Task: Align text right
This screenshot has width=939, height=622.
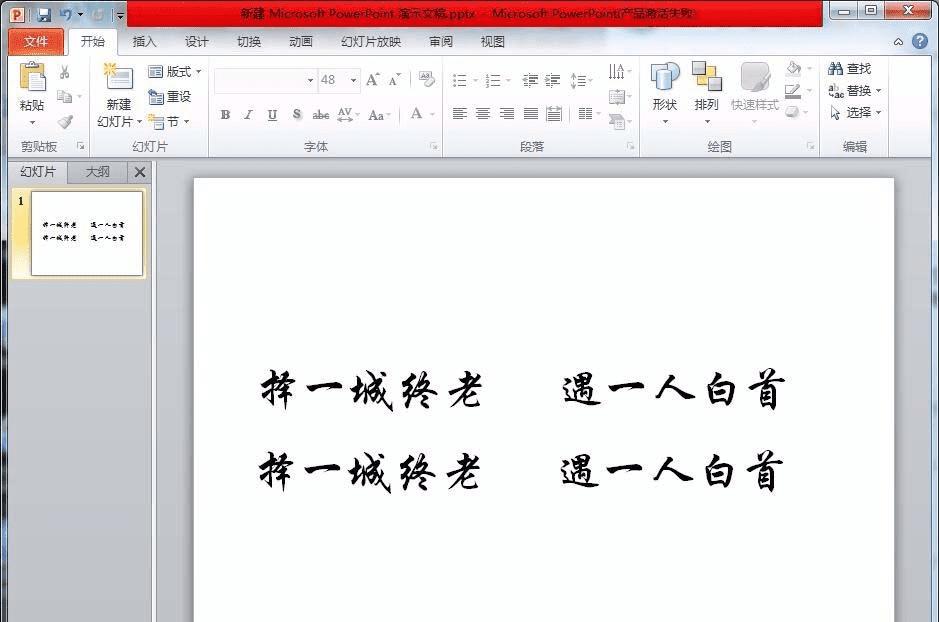Action: [x=507, y=114]
